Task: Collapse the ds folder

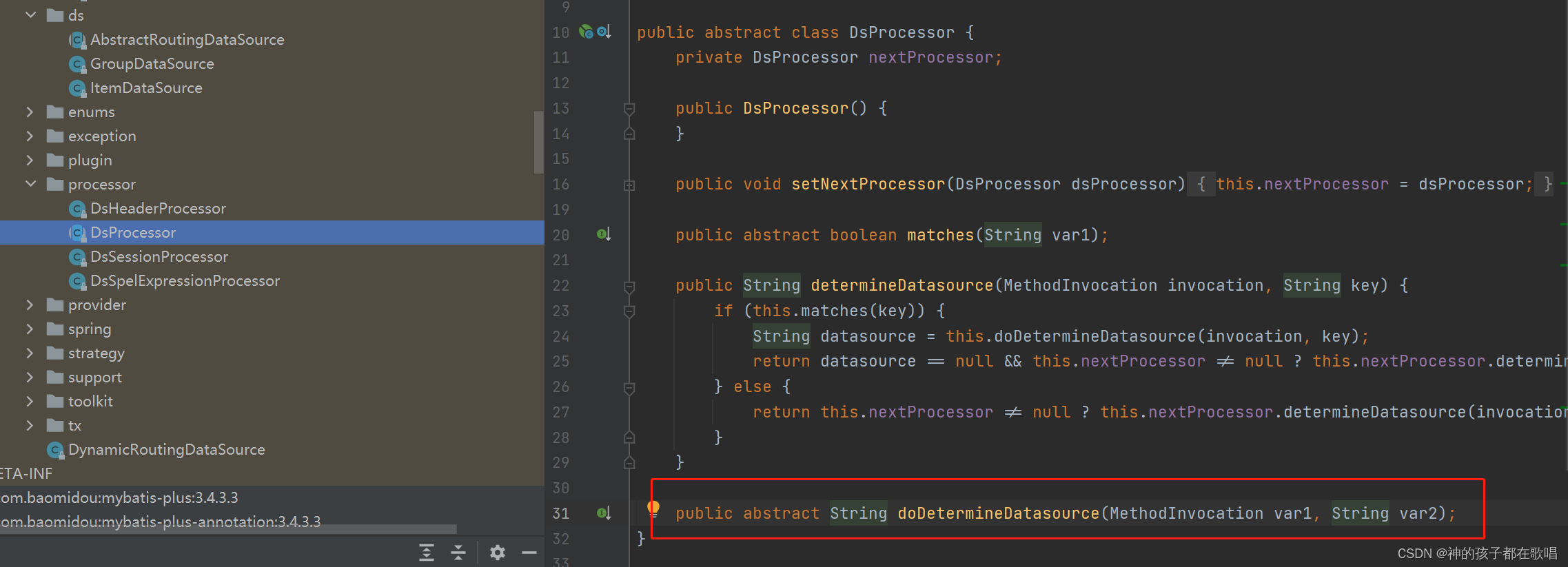Action: [x=30, y=14]
